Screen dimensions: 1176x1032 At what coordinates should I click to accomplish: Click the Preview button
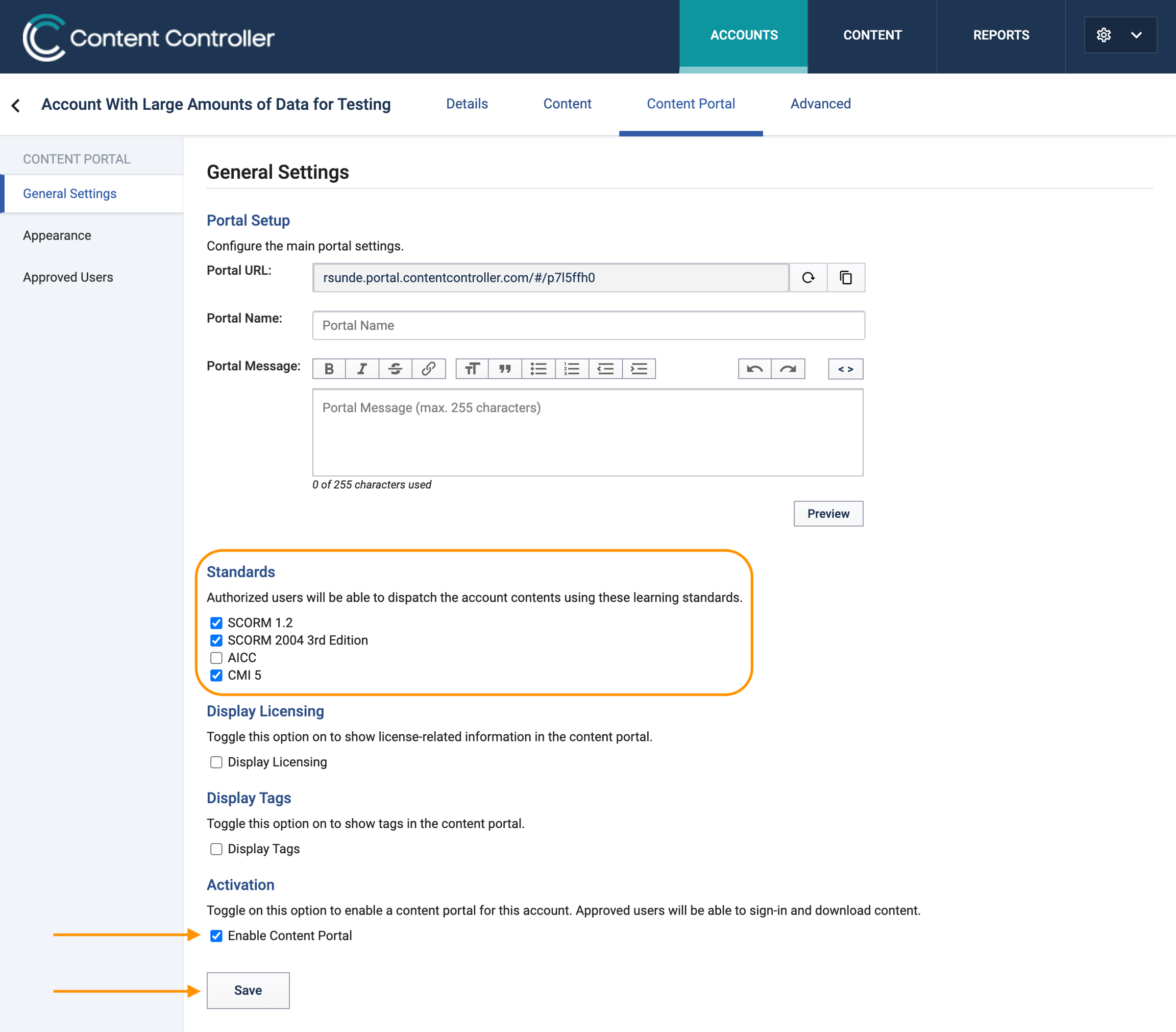click(x=828, y=513)
